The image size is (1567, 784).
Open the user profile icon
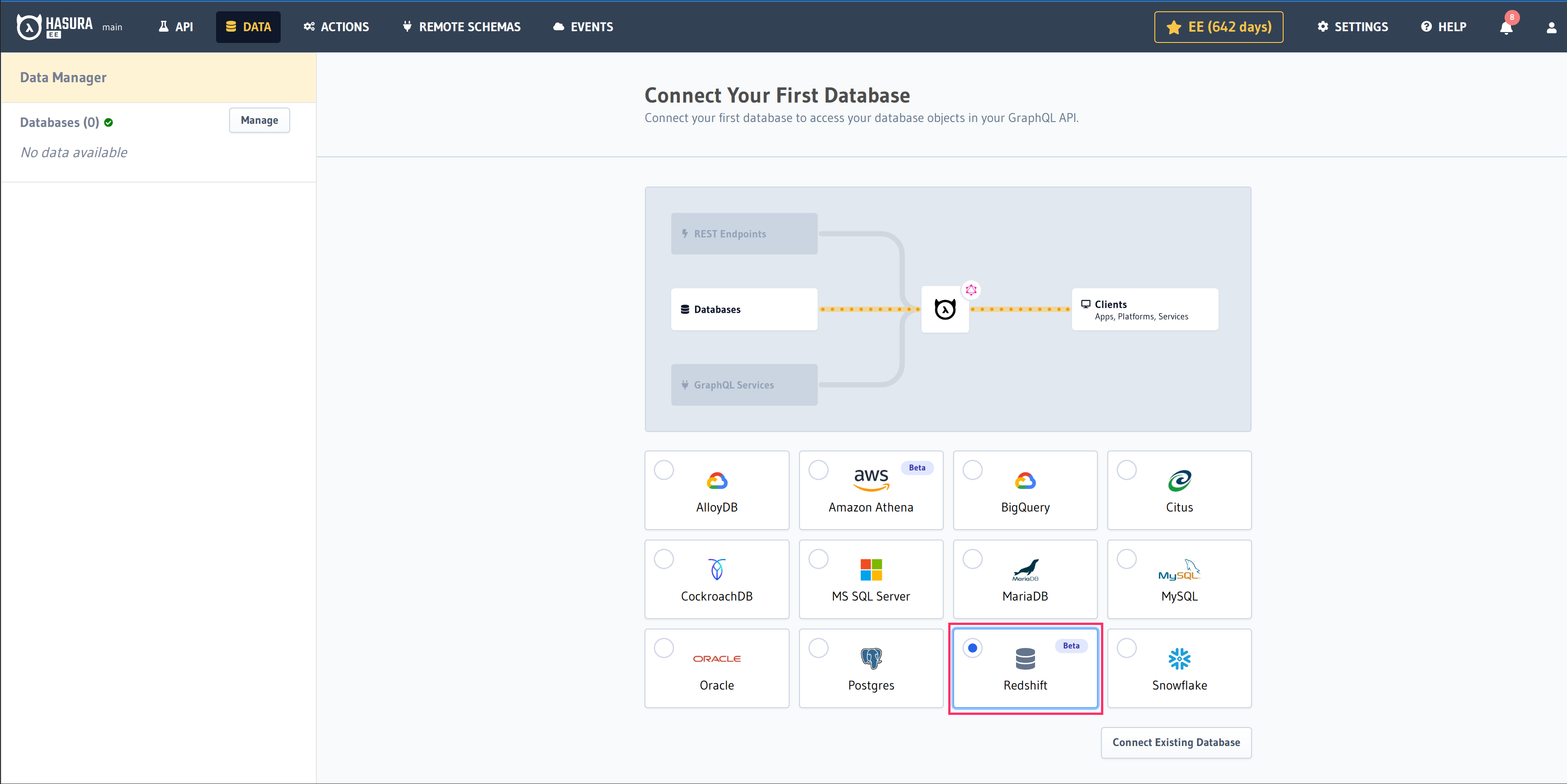pos(1552,28)
